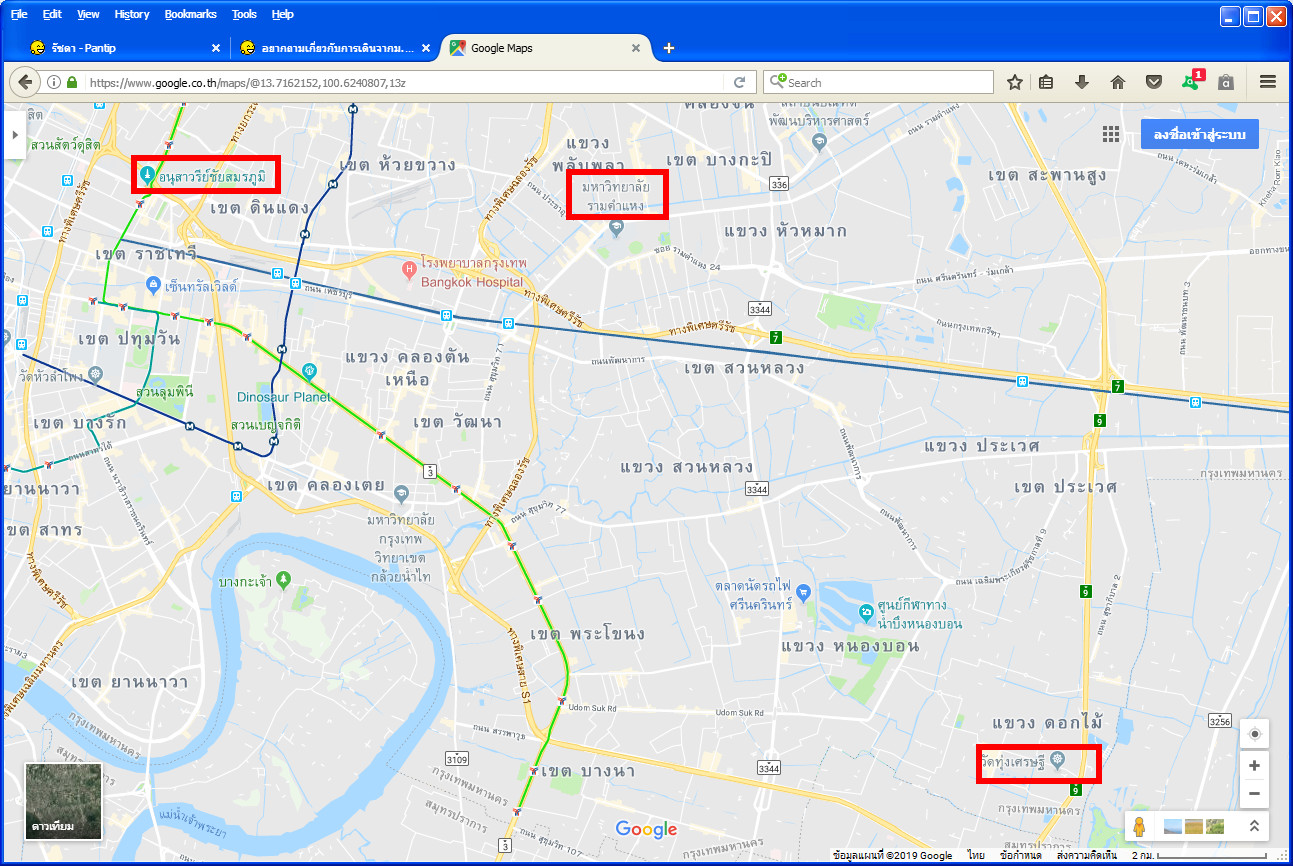This screenshot has width=1293, height=866.
Task: Expand the imagery strip with double chevron
Action: point(1254,827)
